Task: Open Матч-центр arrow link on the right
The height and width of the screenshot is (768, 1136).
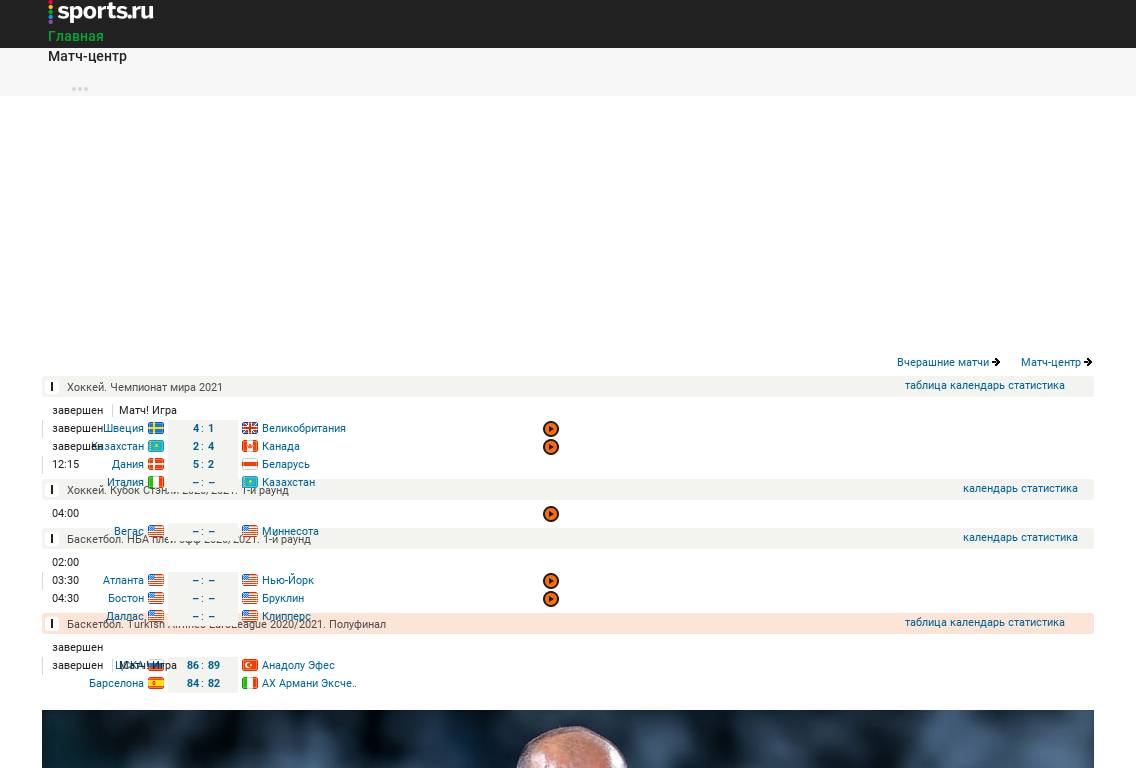Action: (x=1056, y=362)
